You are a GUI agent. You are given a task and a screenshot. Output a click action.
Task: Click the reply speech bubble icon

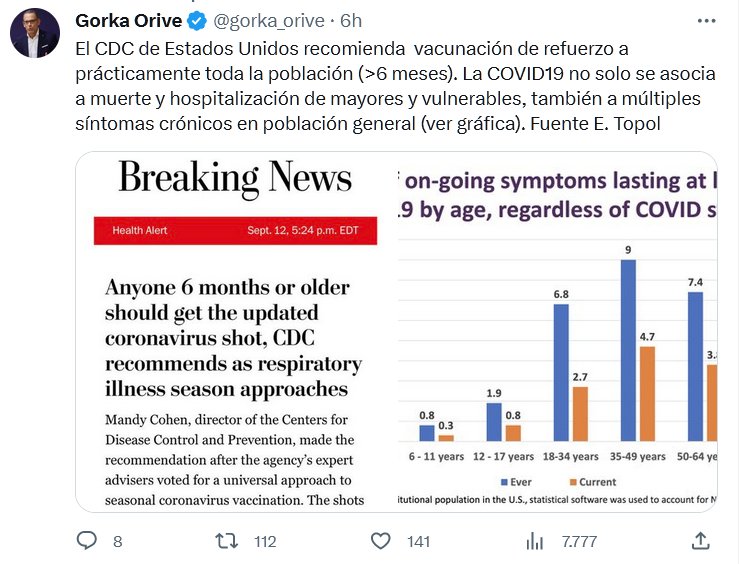pyautogui.click(x=88, y=541)
